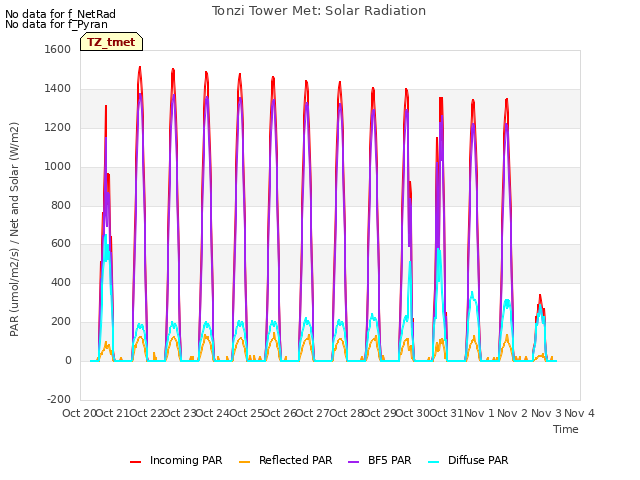Click the red Incoming PAR legend swatch

tap(136, 462)
